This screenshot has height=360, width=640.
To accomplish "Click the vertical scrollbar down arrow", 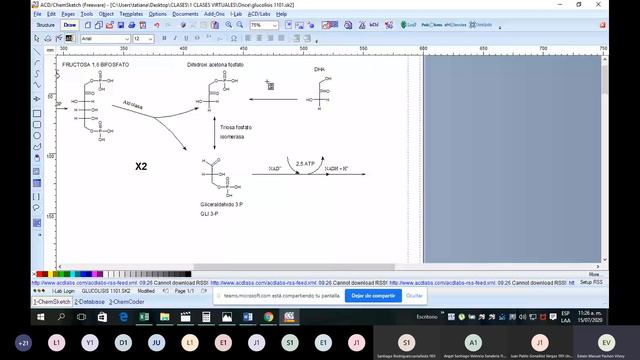I will click(x=605, y=260).
